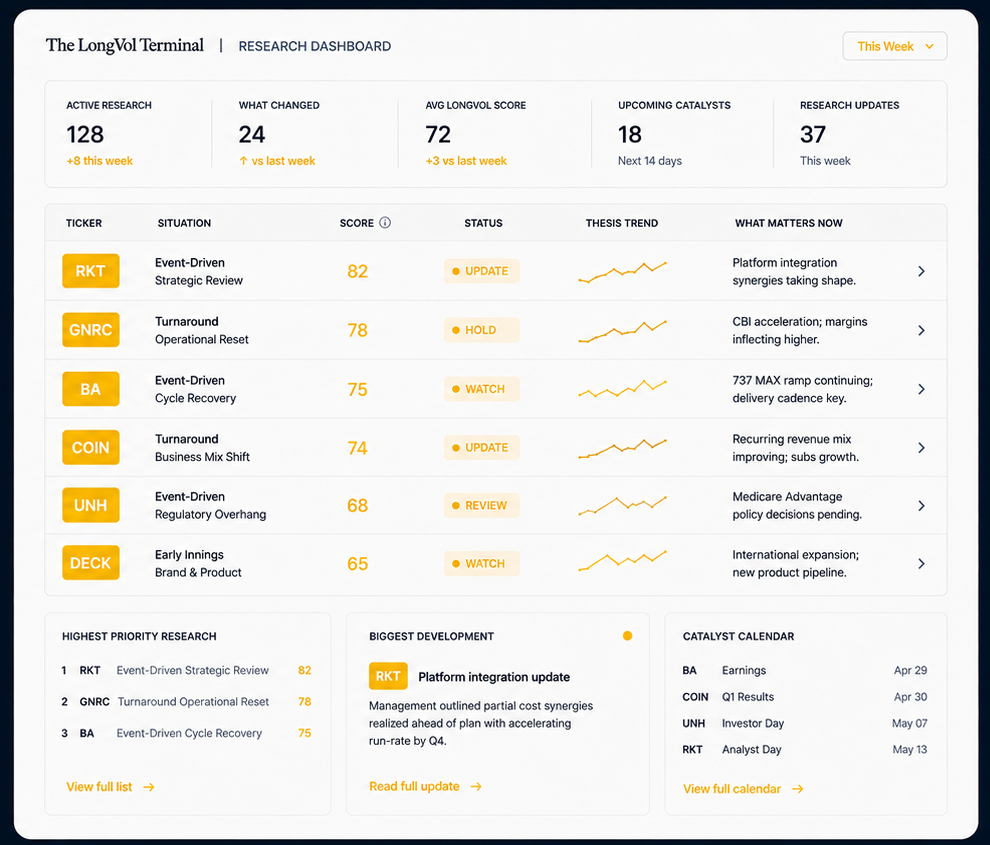Select the RKT ticker badge in table
Viewport: 990px width, 845px height.
(91, 271)
